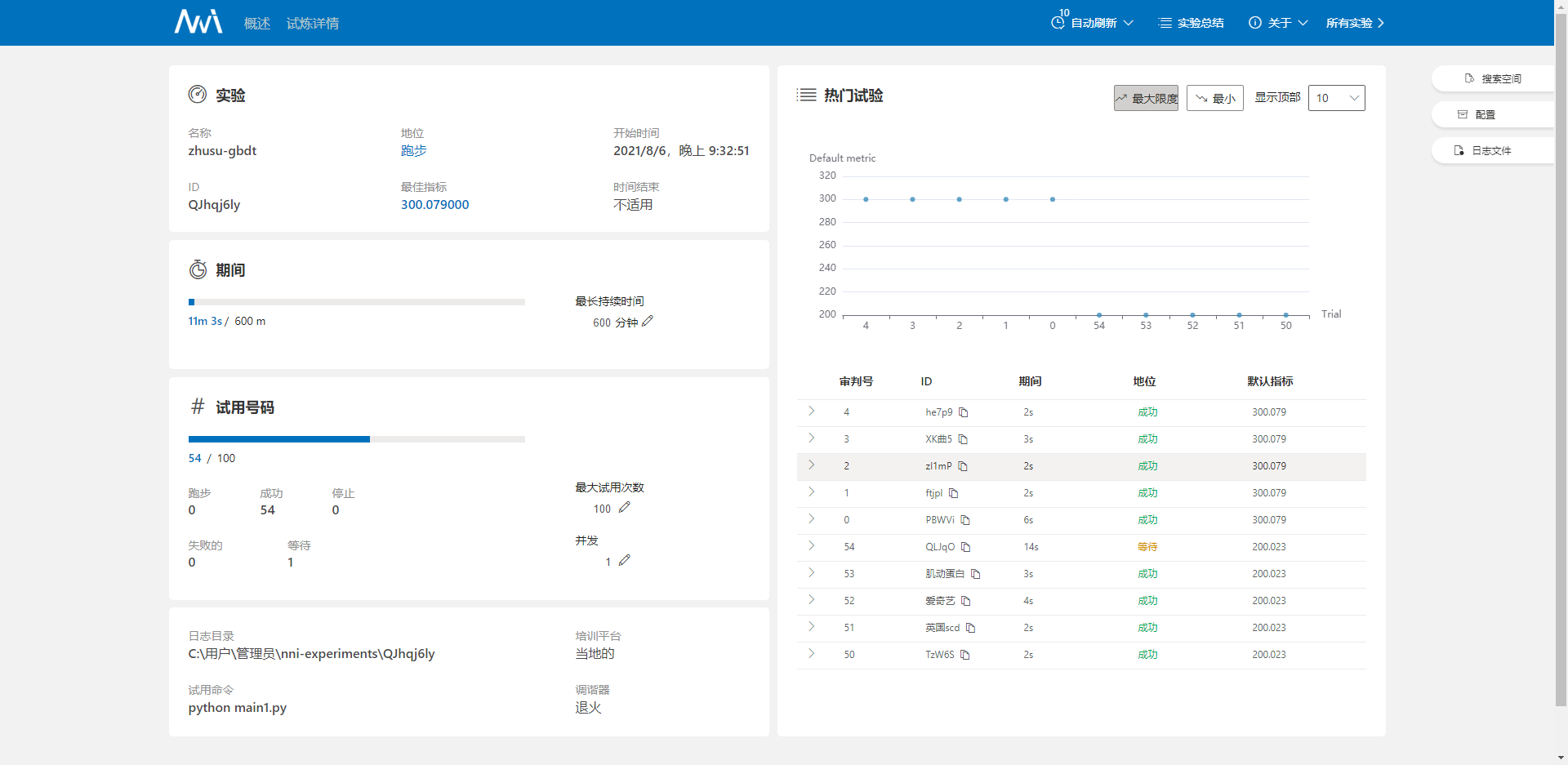This screenshot has height=765, width=1568.
Task: Expand trial row number 52
Action: (811, 600)
